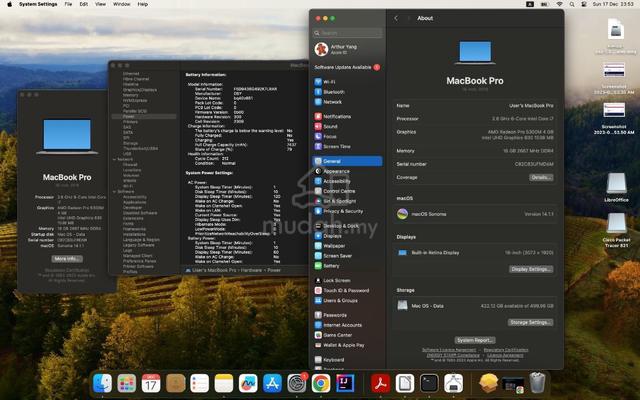
Task: Open the Help menu
Action: pos(143,4)
